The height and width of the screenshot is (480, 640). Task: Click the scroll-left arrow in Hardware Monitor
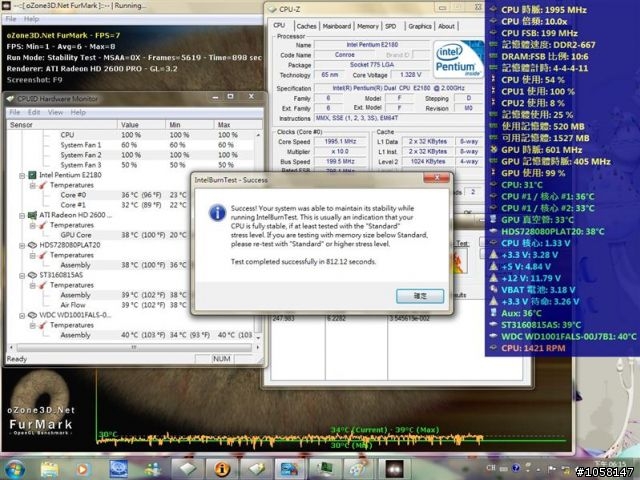11,347
